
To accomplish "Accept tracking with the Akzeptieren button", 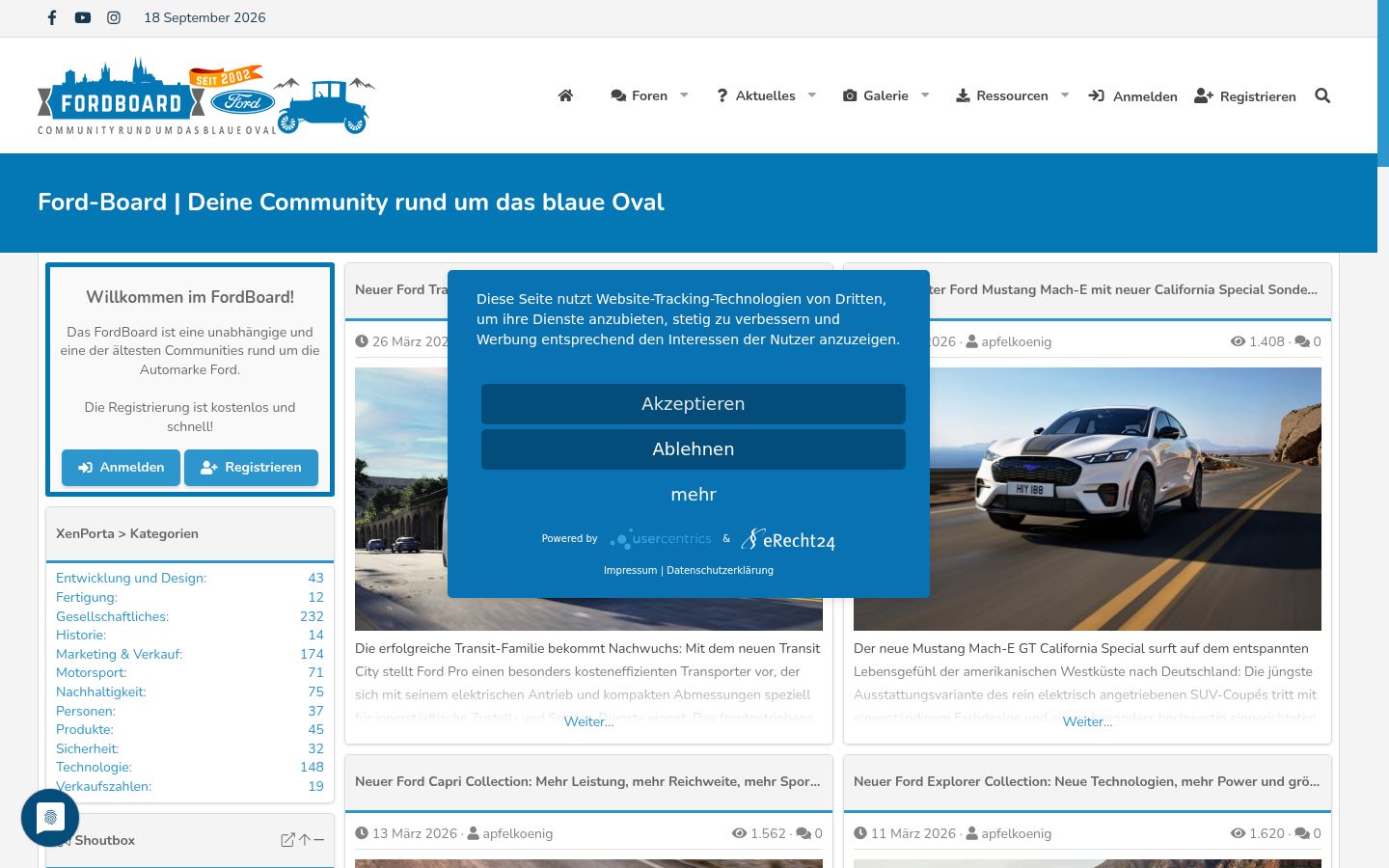I will (694, 404).
